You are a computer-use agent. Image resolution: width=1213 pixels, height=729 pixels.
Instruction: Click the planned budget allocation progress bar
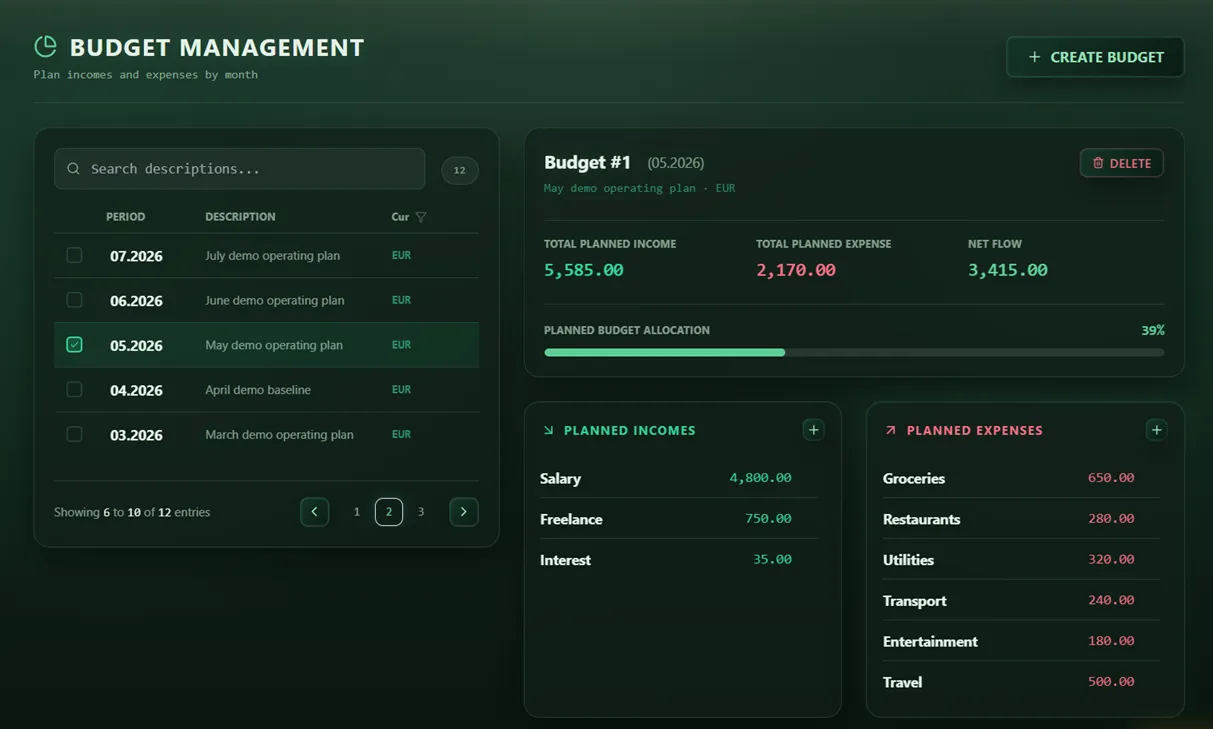pos(854,352)
